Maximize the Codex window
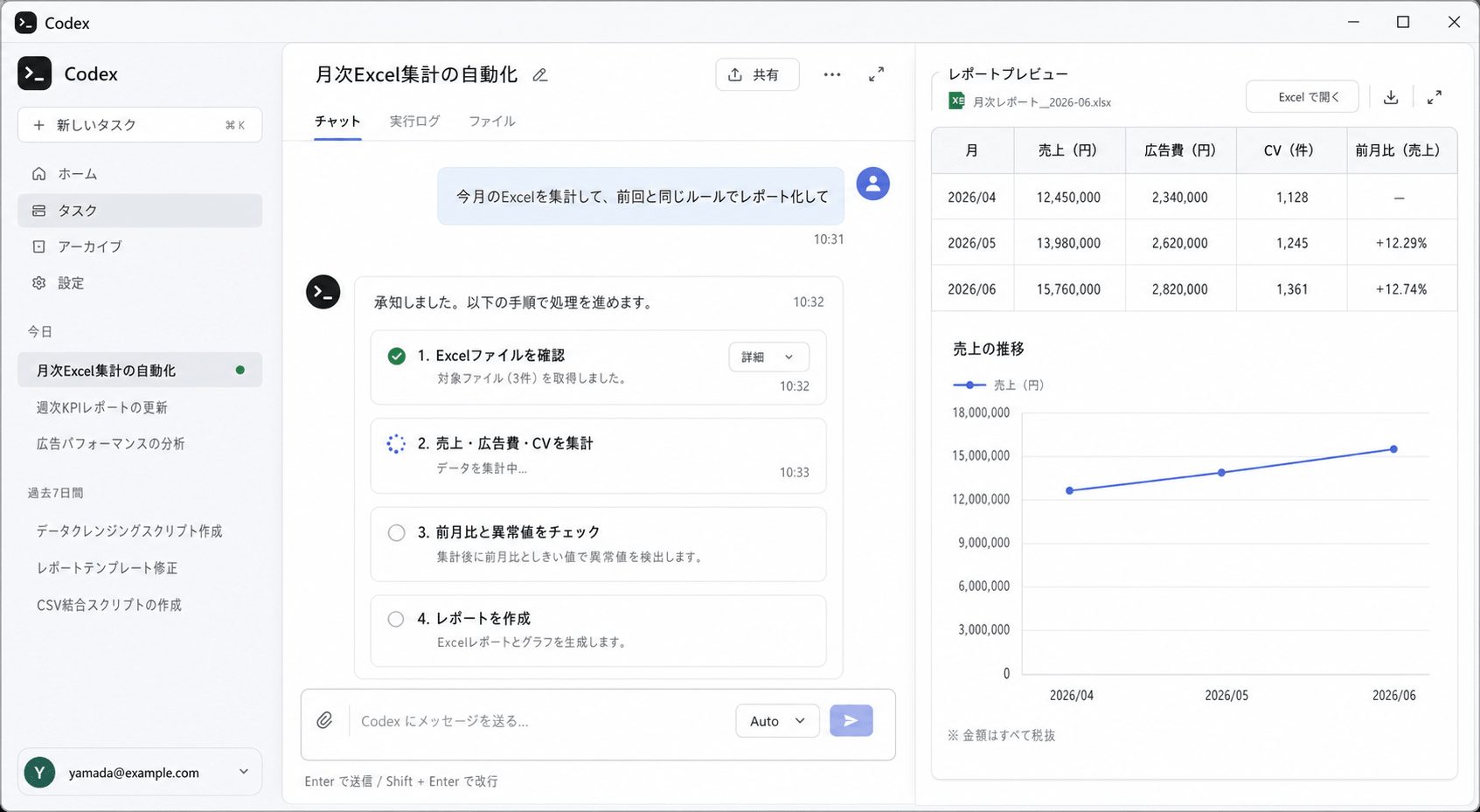Screen dimensions: 1480x812 pyautogui.click(x=1403, y=22)
